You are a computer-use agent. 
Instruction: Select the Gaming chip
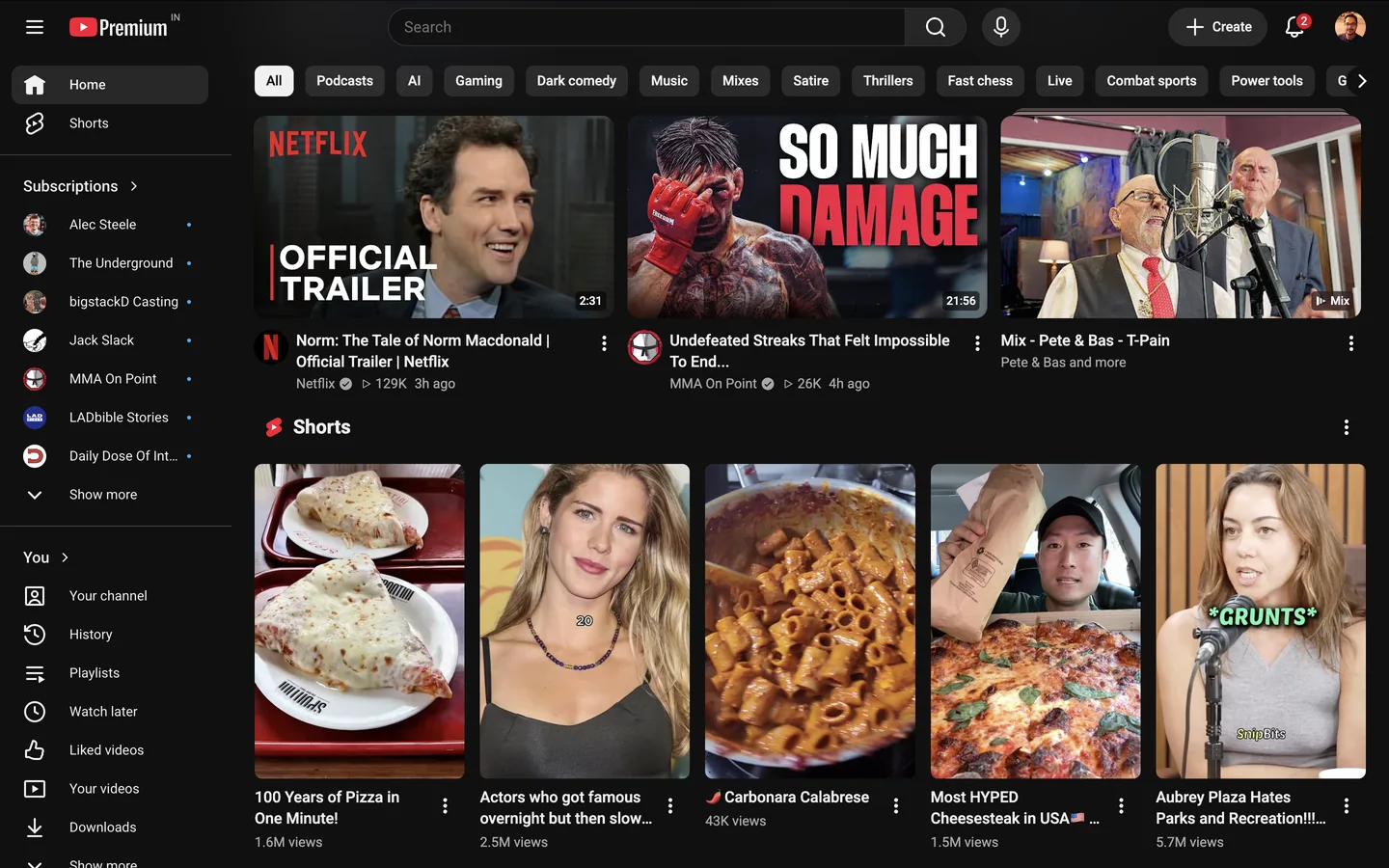pyautogui.click(x=478, y=81)
